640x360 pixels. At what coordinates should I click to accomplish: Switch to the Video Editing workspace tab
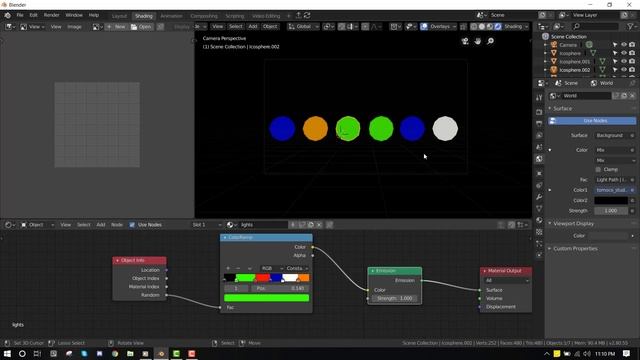266,16
